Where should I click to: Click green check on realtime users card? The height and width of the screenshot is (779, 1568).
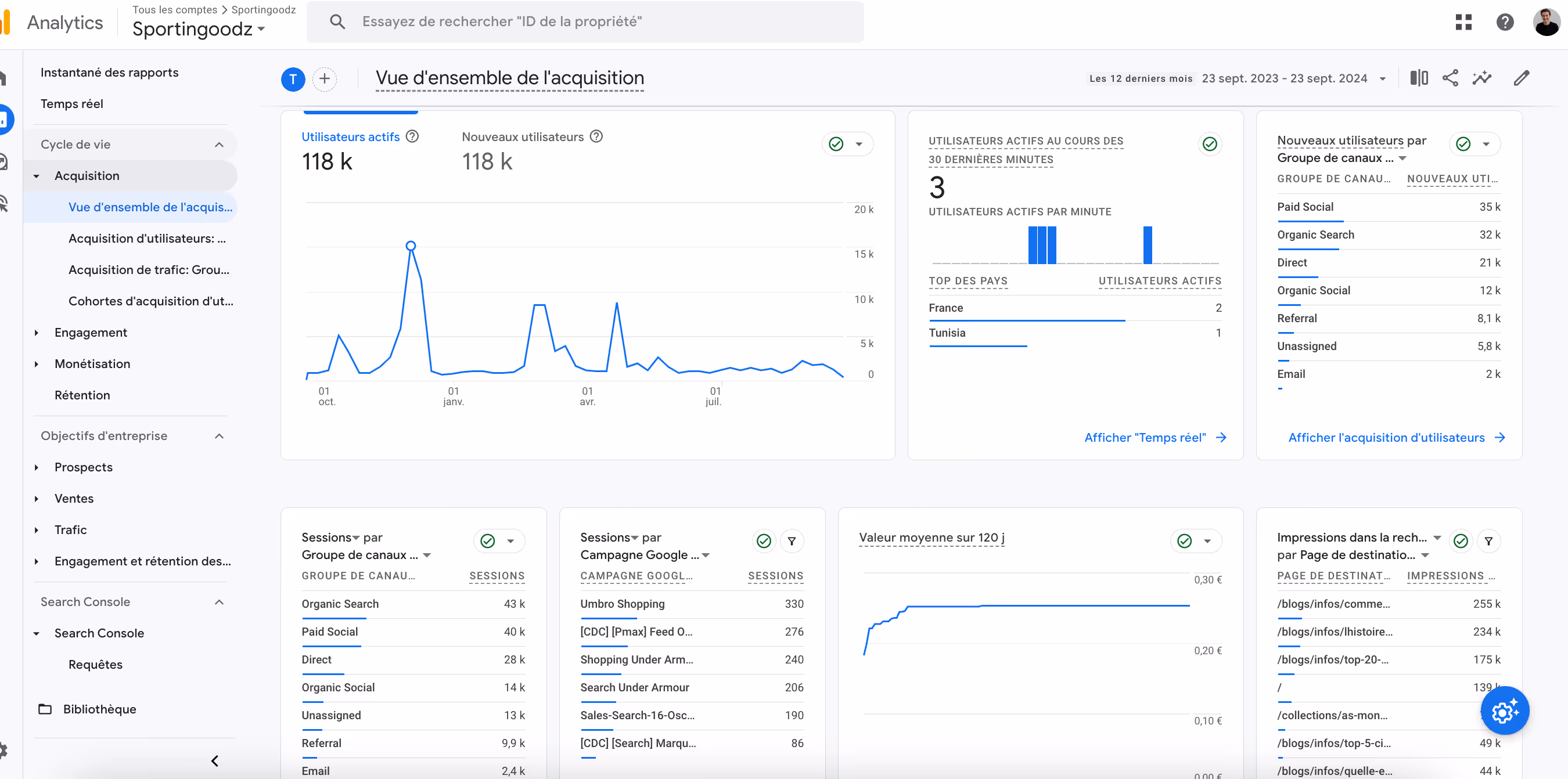click(1210, 144)
